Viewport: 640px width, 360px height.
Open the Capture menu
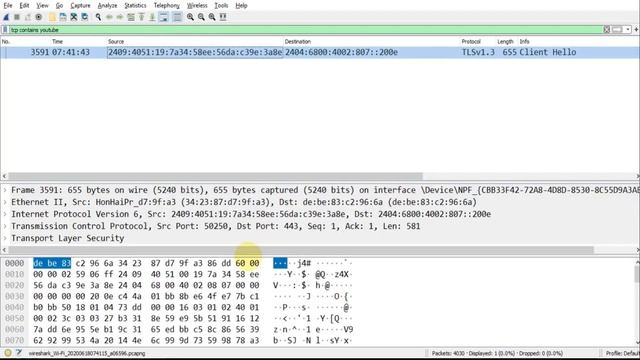point(80,5)
